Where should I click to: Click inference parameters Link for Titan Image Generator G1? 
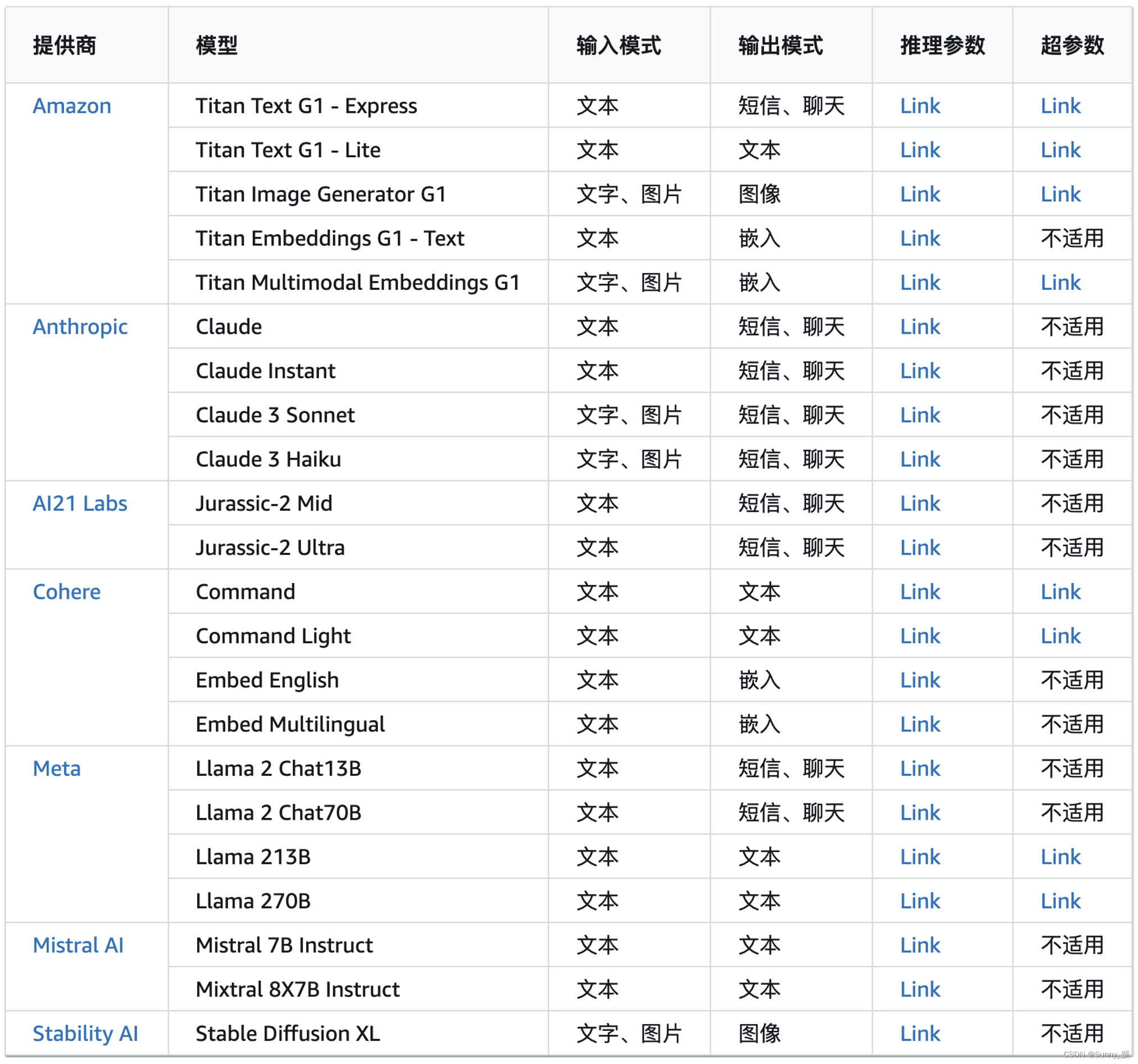click(920, 194)
